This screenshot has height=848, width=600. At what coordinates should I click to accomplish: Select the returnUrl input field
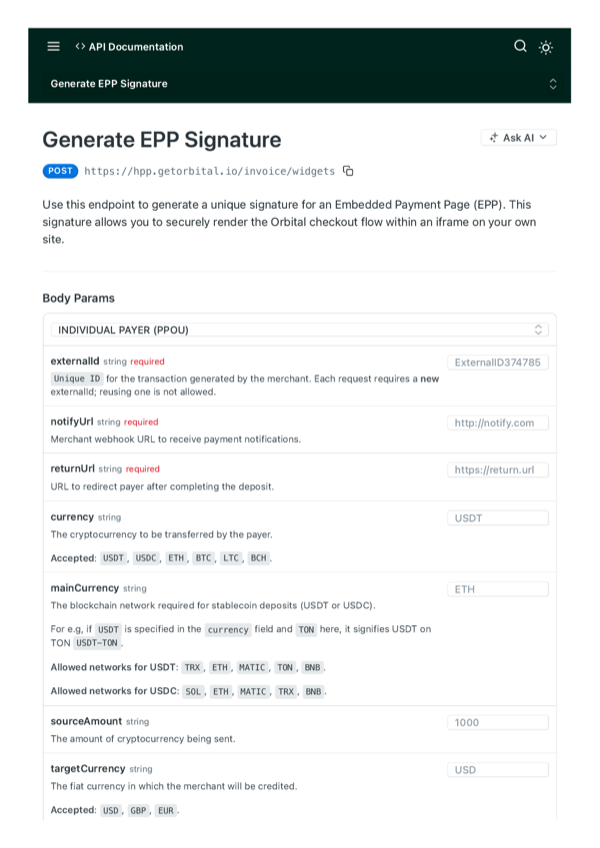pos(498,469)
